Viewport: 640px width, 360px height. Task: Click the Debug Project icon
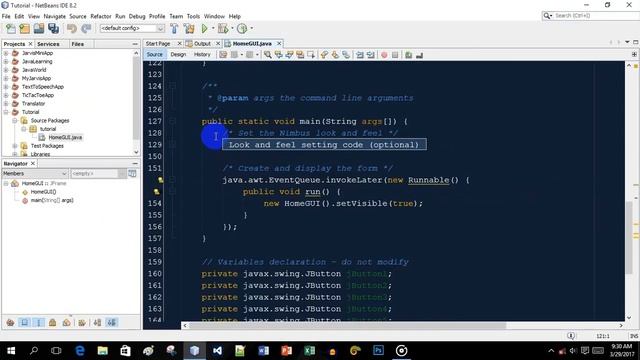(223, 29)
